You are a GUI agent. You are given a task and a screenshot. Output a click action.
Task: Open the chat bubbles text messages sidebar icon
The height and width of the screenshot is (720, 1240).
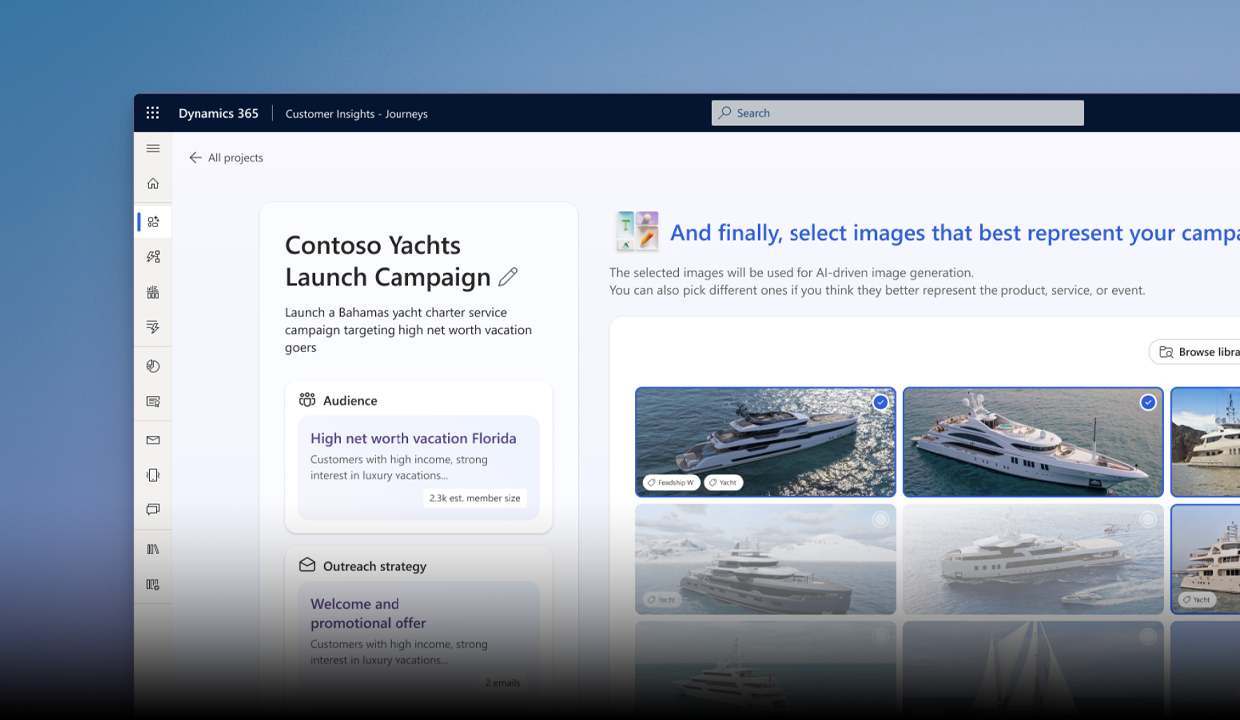point(153,509)
